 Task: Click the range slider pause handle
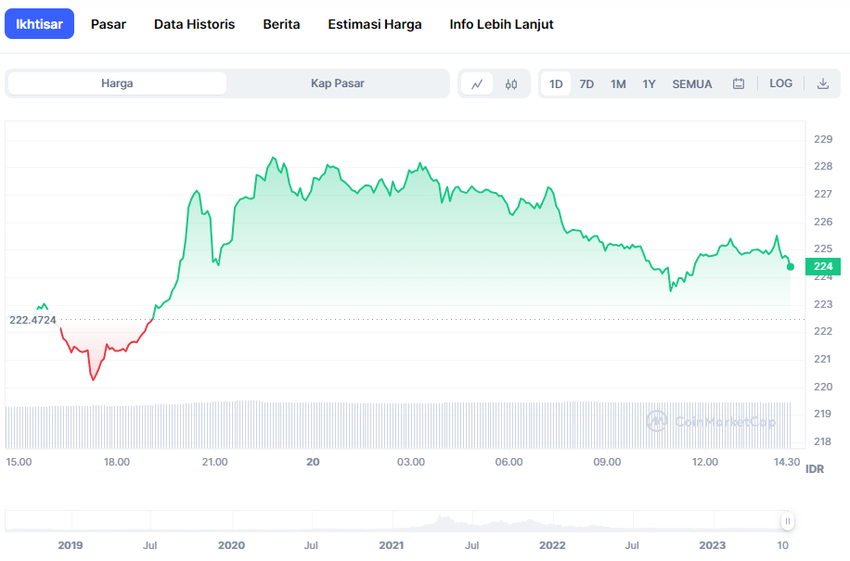pyautogui.click(x=788, y=521)
